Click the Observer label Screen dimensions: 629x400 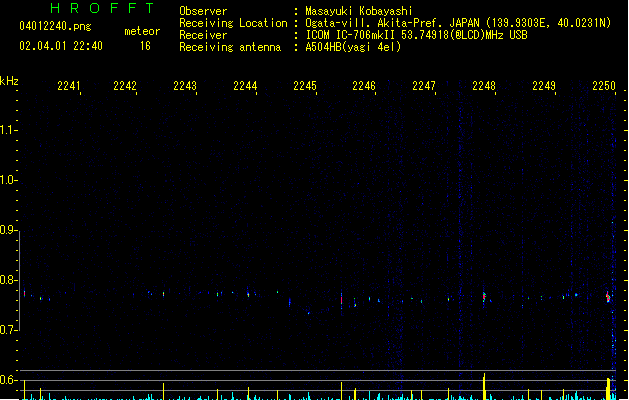pyautogui.click(x=203, y=11)
